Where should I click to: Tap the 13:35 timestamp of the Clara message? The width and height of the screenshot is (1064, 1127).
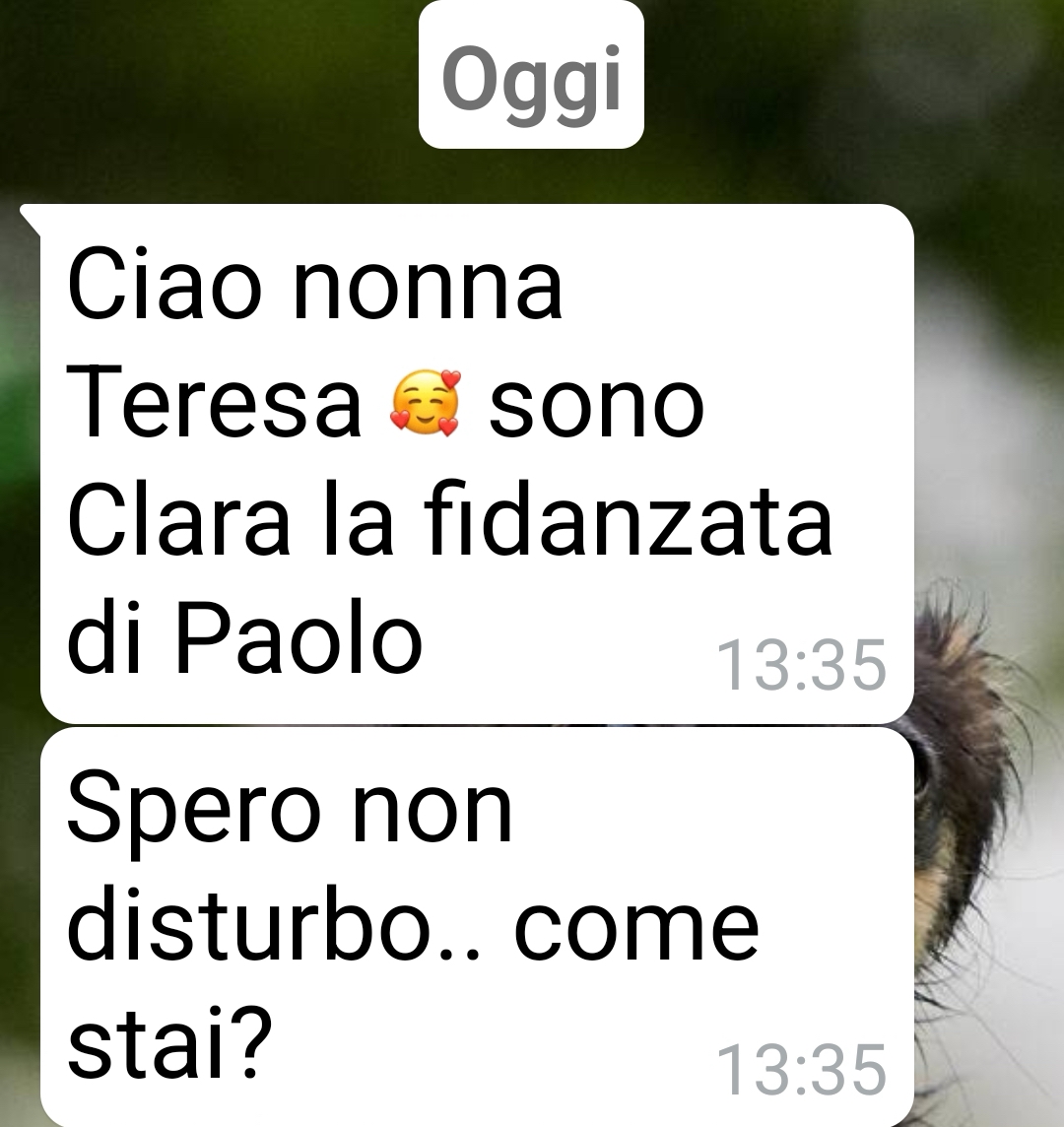click(802, 665)
